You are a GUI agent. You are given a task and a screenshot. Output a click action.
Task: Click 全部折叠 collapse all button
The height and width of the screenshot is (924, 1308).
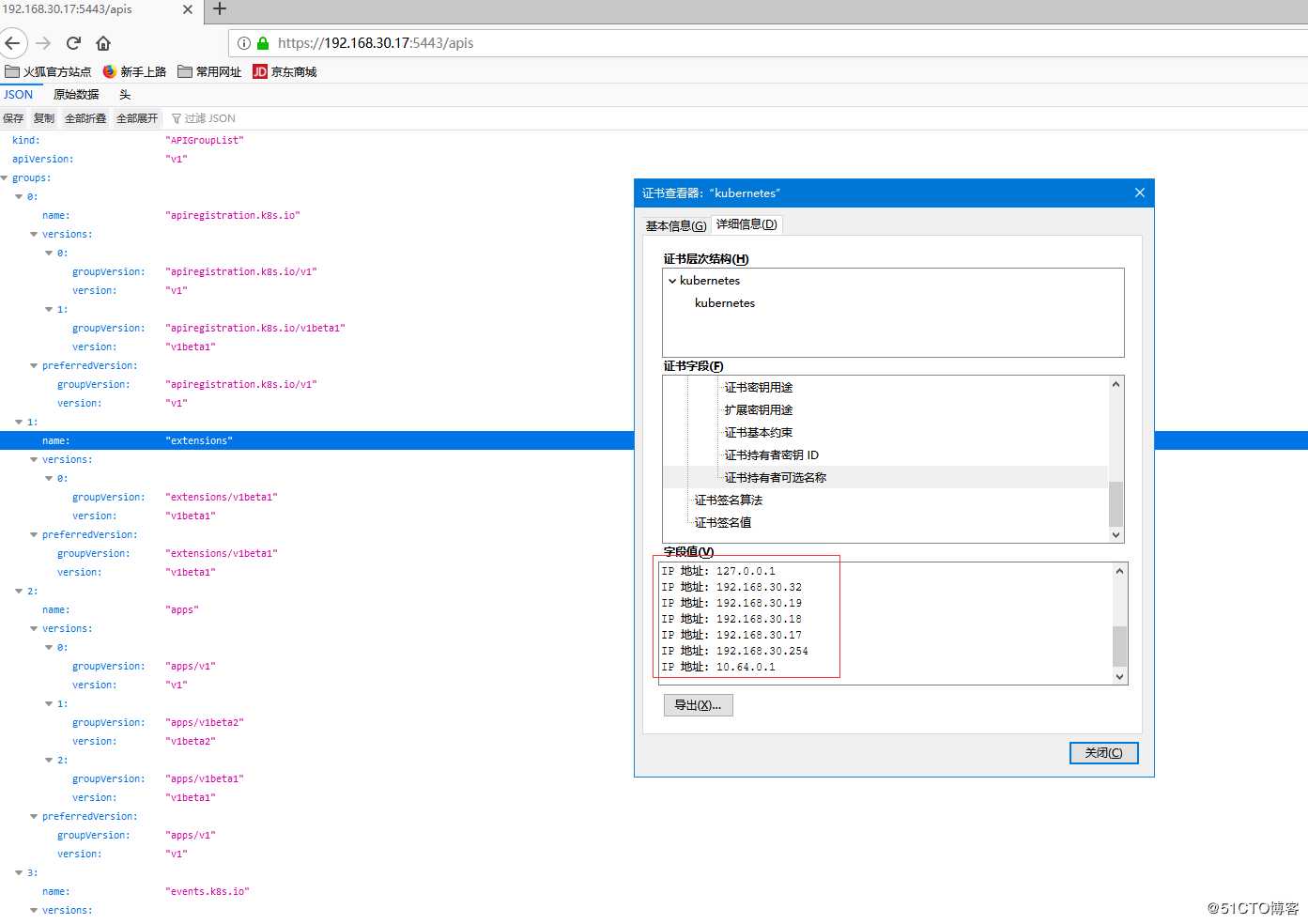(x=85, y=118)
